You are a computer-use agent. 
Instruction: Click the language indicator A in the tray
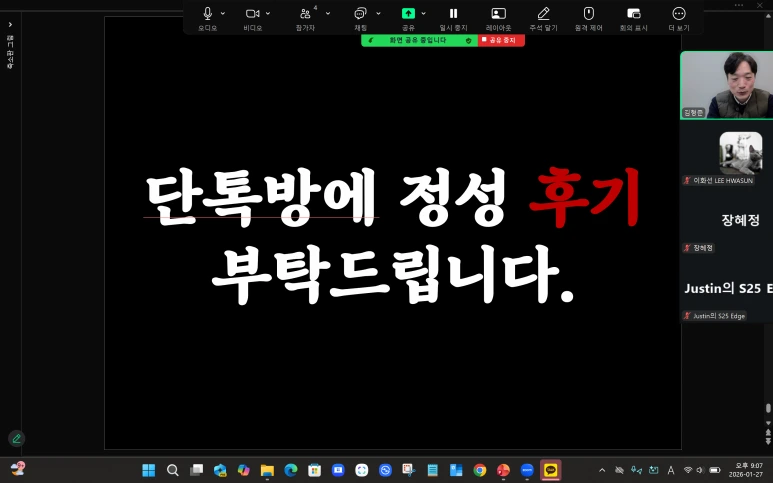tap(671, 470)
